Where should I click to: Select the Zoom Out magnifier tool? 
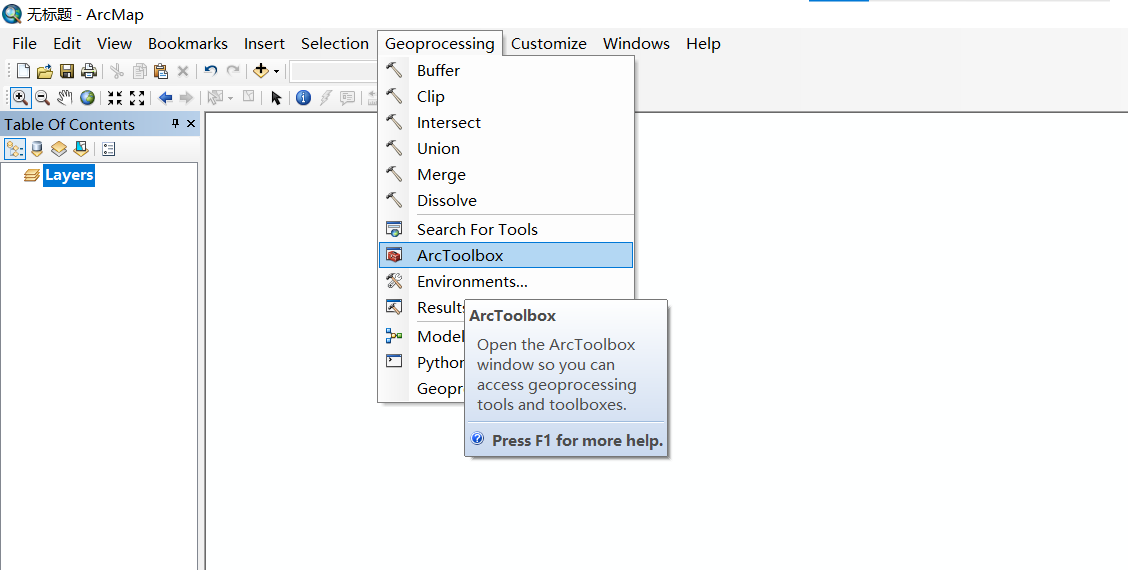42,97
